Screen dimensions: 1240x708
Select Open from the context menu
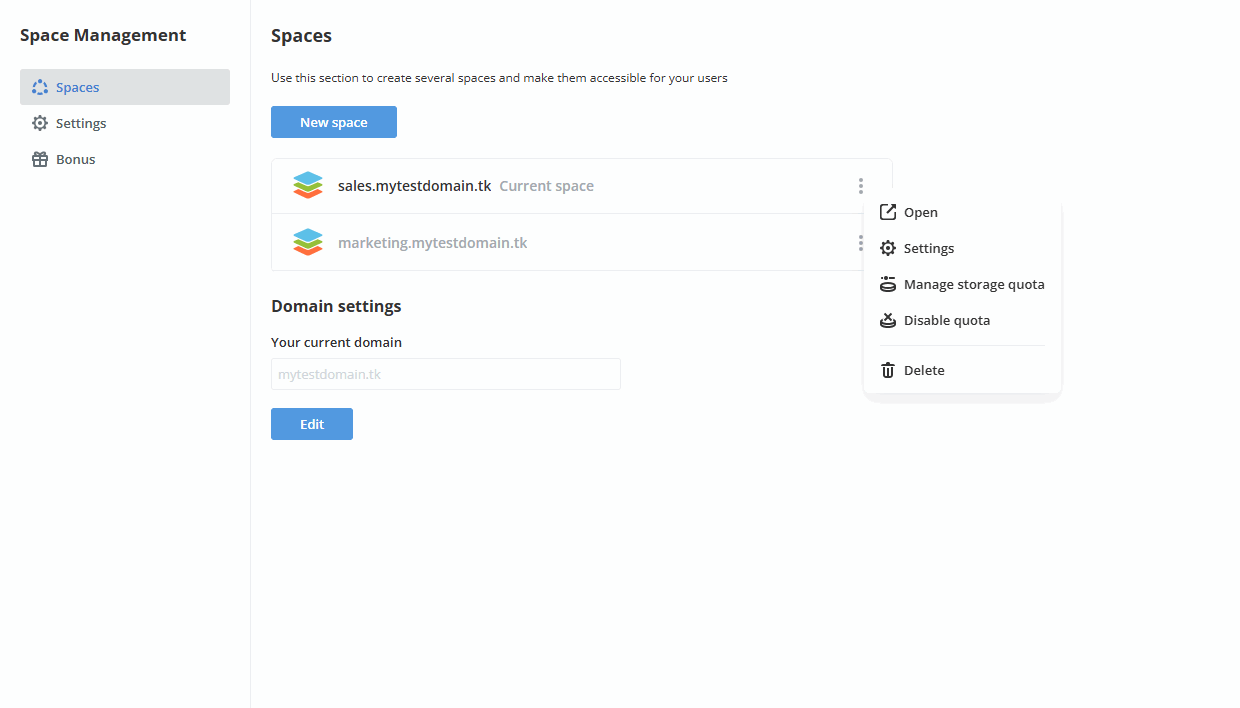point(921,212)
